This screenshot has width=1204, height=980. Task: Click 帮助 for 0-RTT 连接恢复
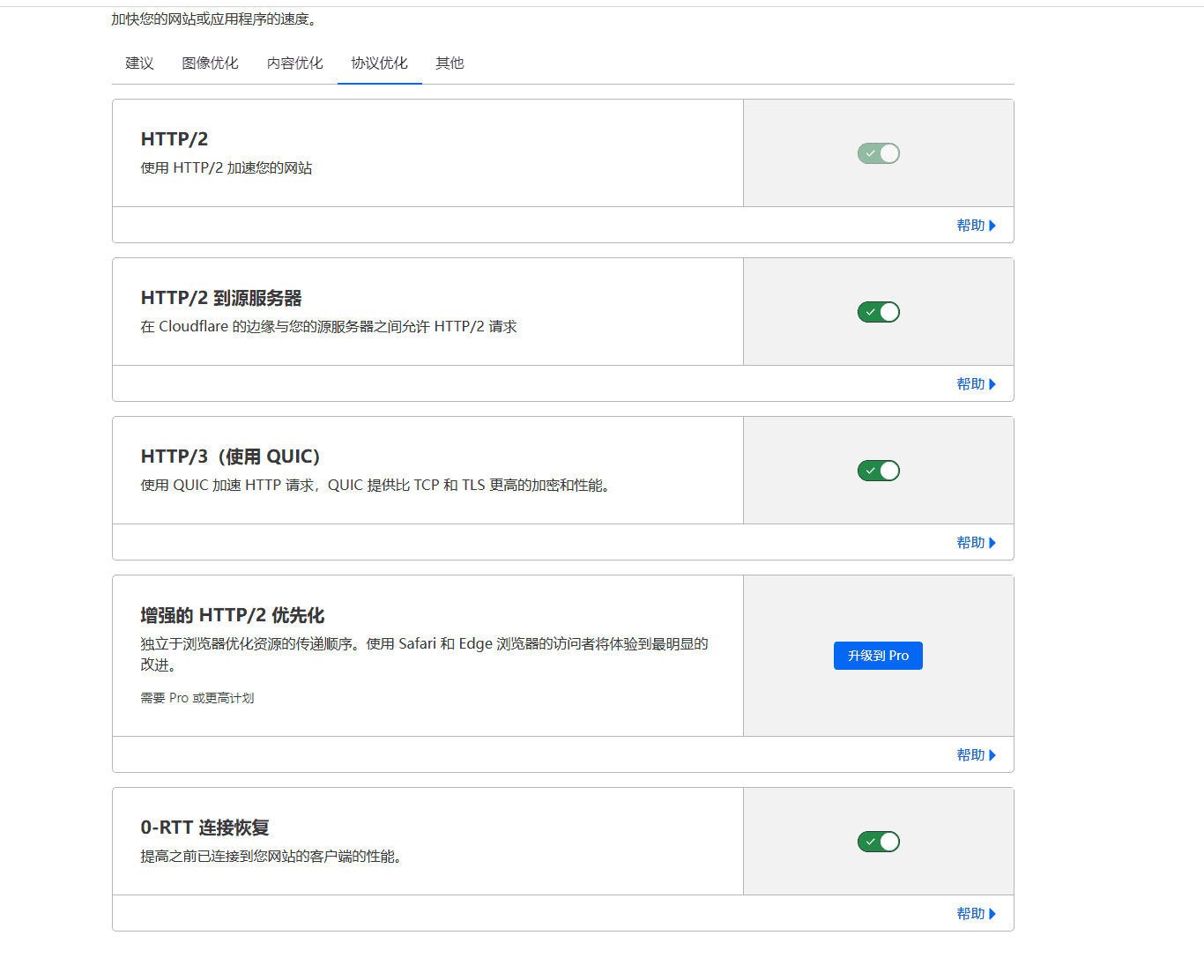[x=970, y=913]
